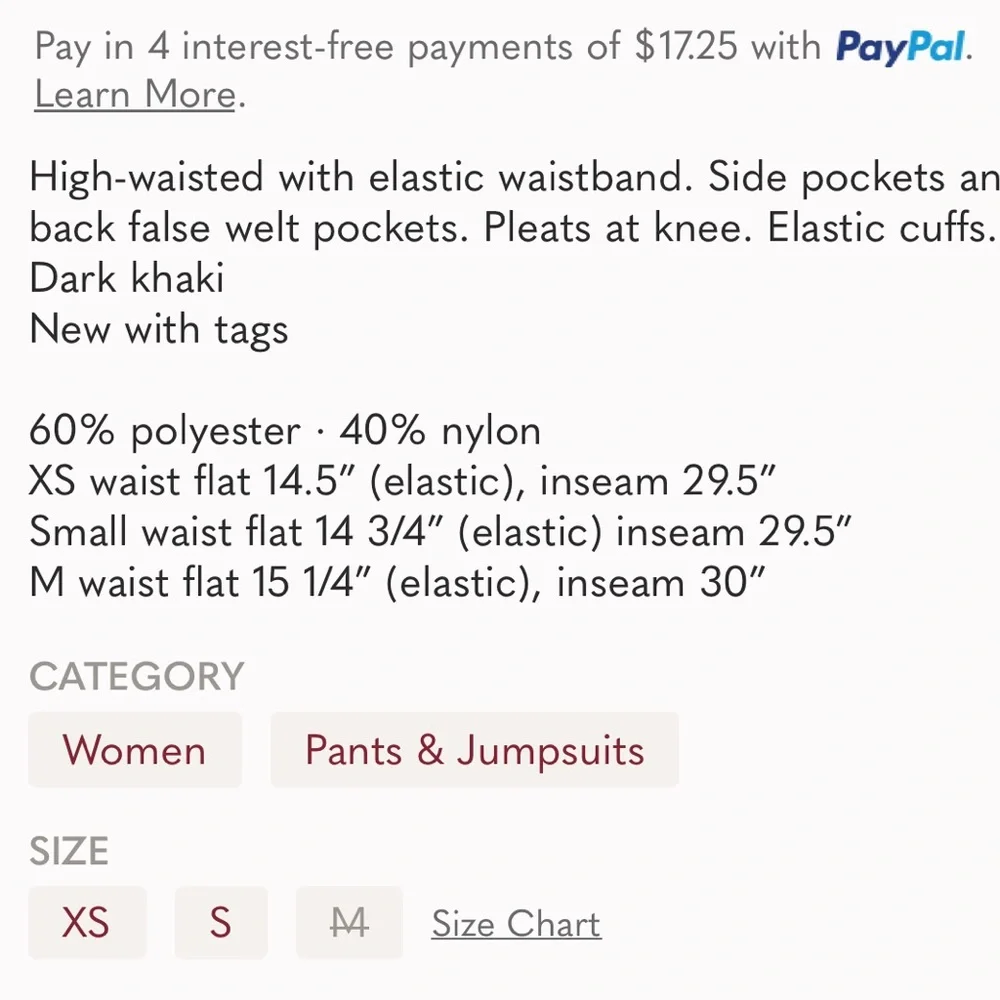1000x1000 pixels.
Task: Click the PayPal logo
Action: point(899,47)
